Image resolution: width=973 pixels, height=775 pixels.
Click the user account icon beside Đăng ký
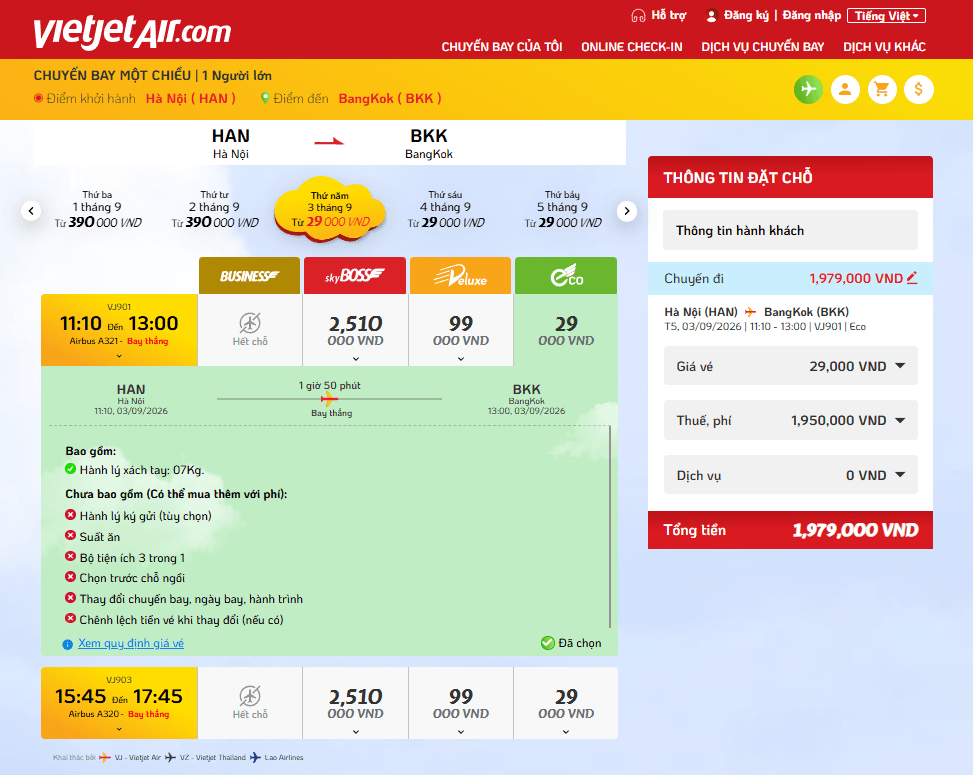(x=712, y=16)
